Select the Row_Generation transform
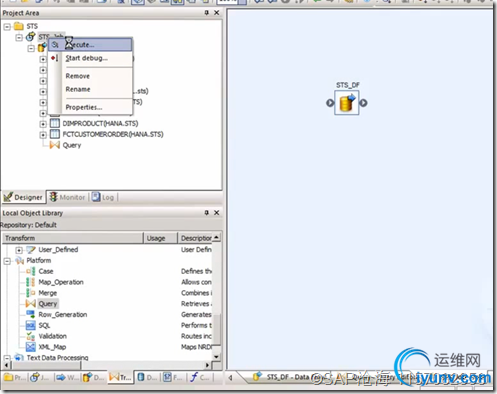The height and width of the screenshot is (394, 497). [63, 315]
